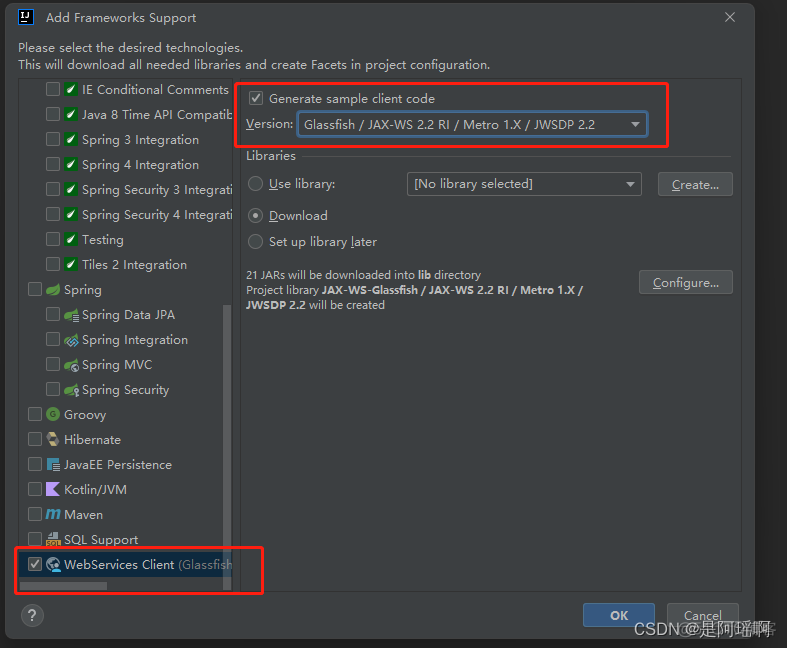Screen dimensions: 787x648
Task: Click green check icon beside Spring 3 Integration
Action: [71, 139]
